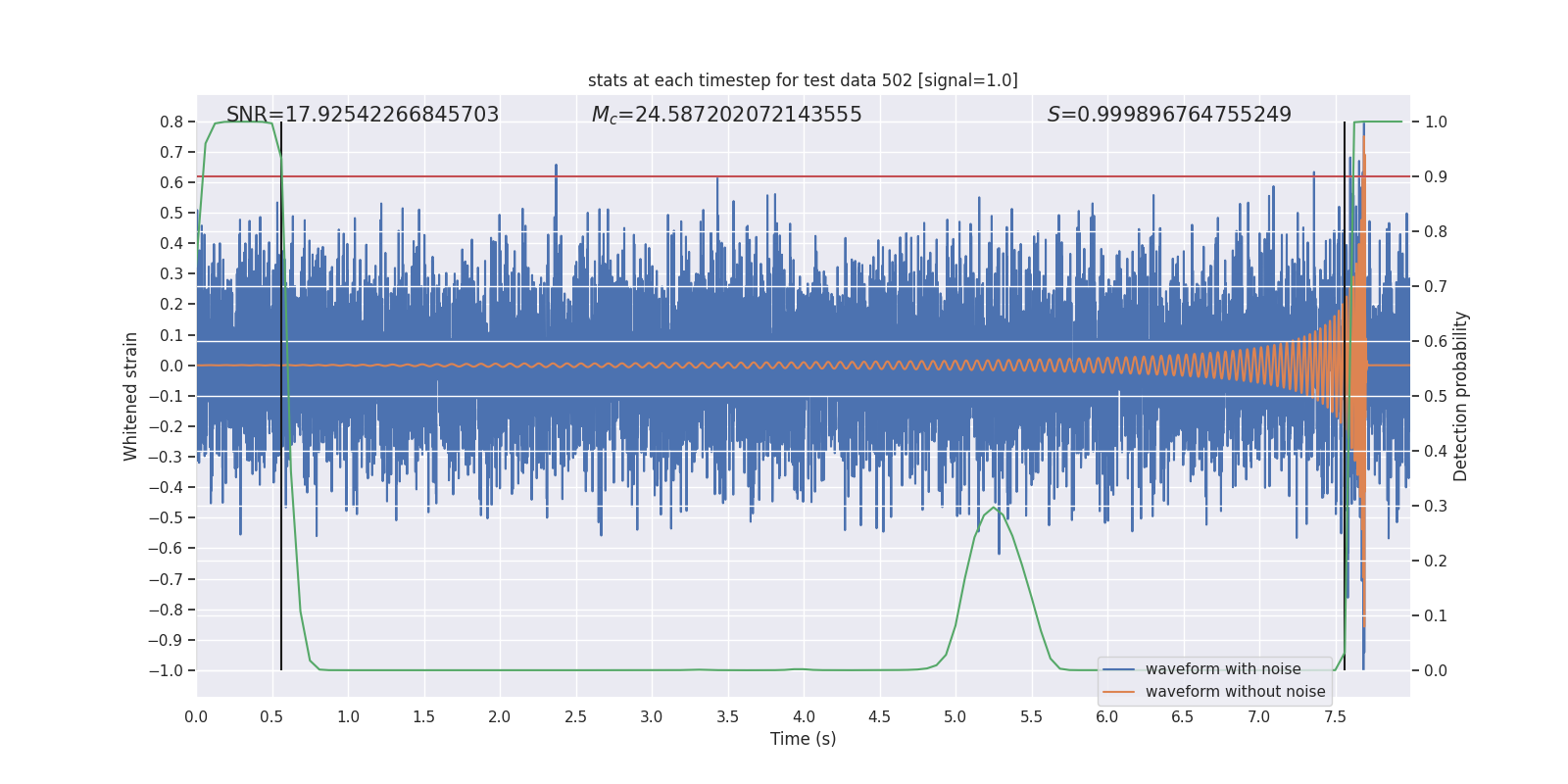Click the black vertical marker line near 7.55 s

click(x=1345, y=396)
